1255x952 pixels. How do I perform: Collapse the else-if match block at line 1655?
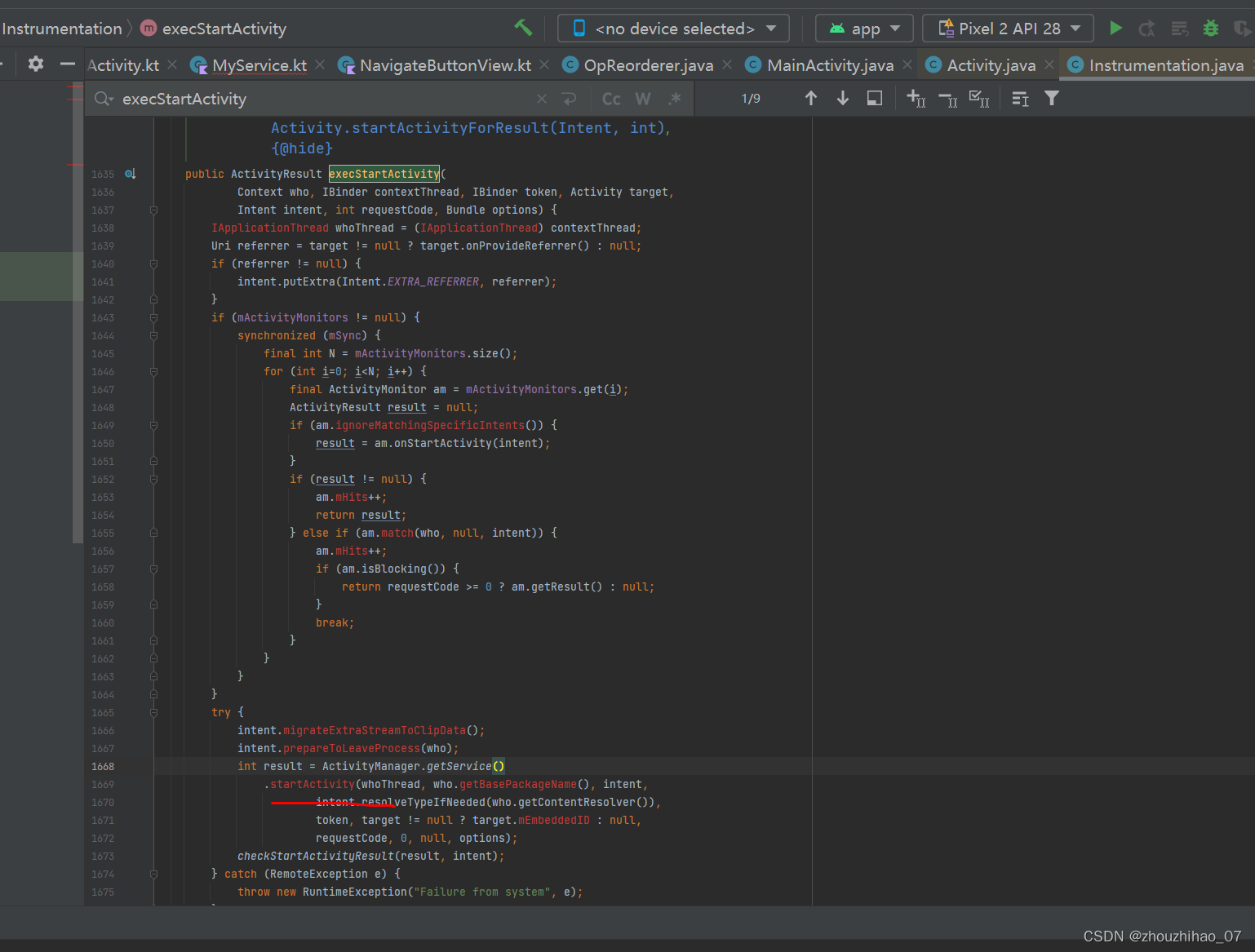click(x=153, y=533)
